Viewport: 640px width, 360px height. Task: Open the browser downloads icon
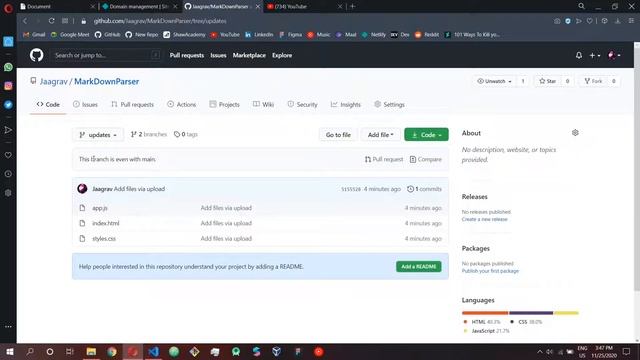(618, 21)
